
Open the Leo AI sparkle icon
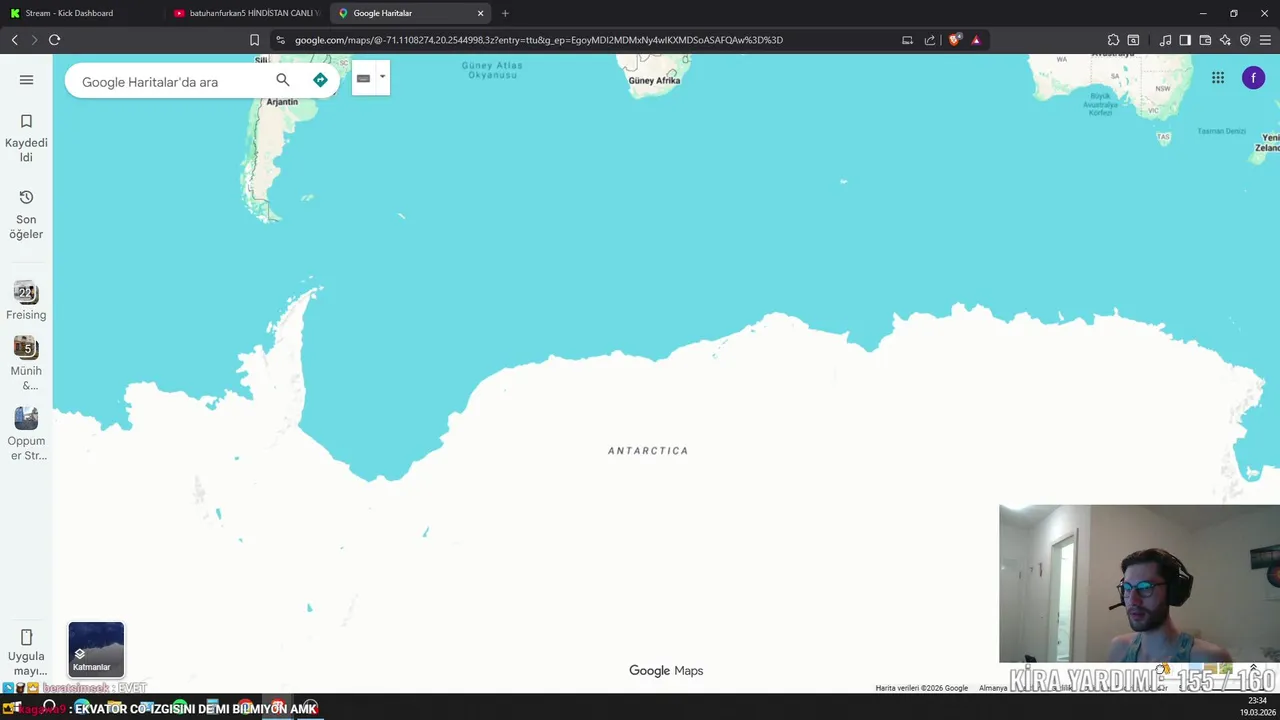(1225, 40)
